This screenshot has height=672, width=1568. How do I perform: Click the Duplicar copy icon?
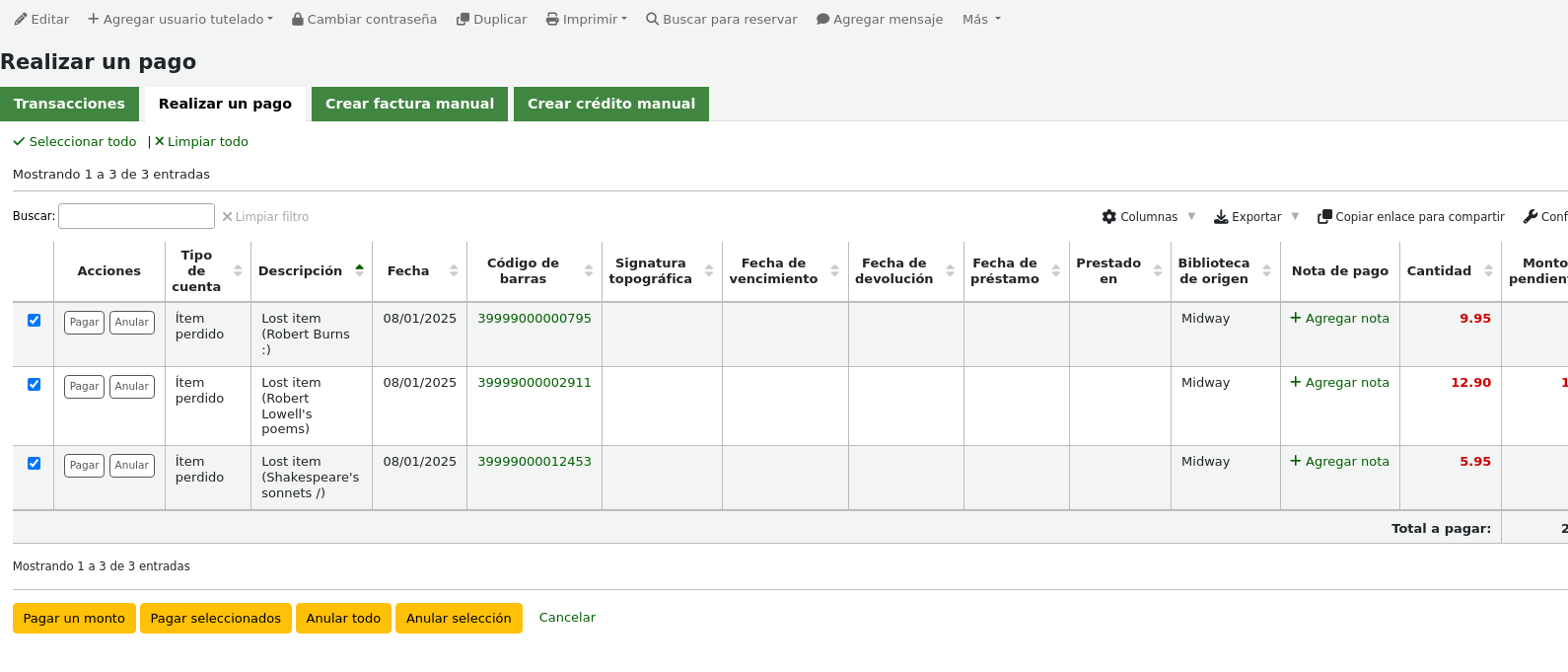[x=463, y=19]
